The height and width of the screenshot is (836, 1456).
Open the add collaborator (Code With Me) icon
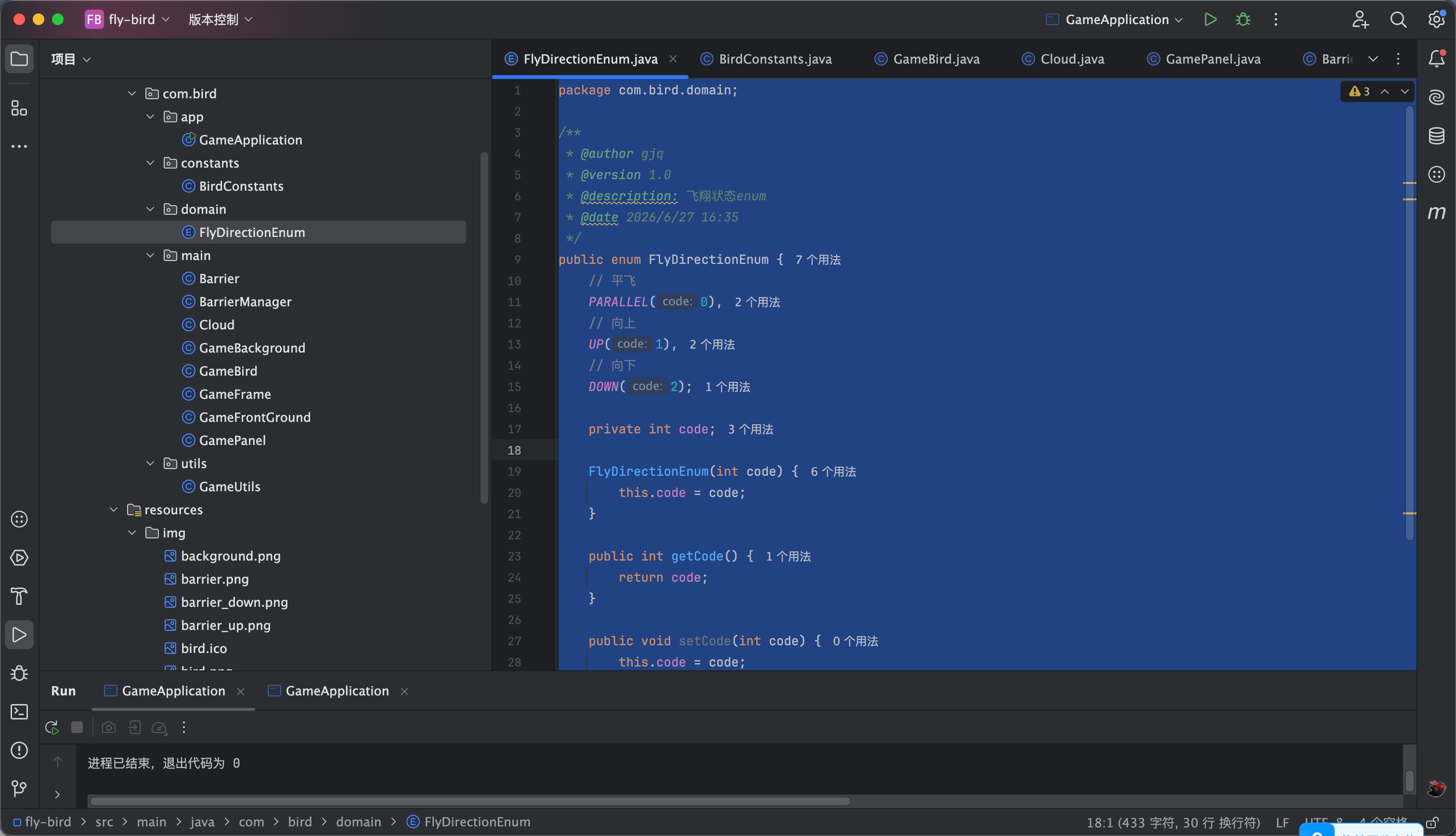click(x=1360, y=20)
